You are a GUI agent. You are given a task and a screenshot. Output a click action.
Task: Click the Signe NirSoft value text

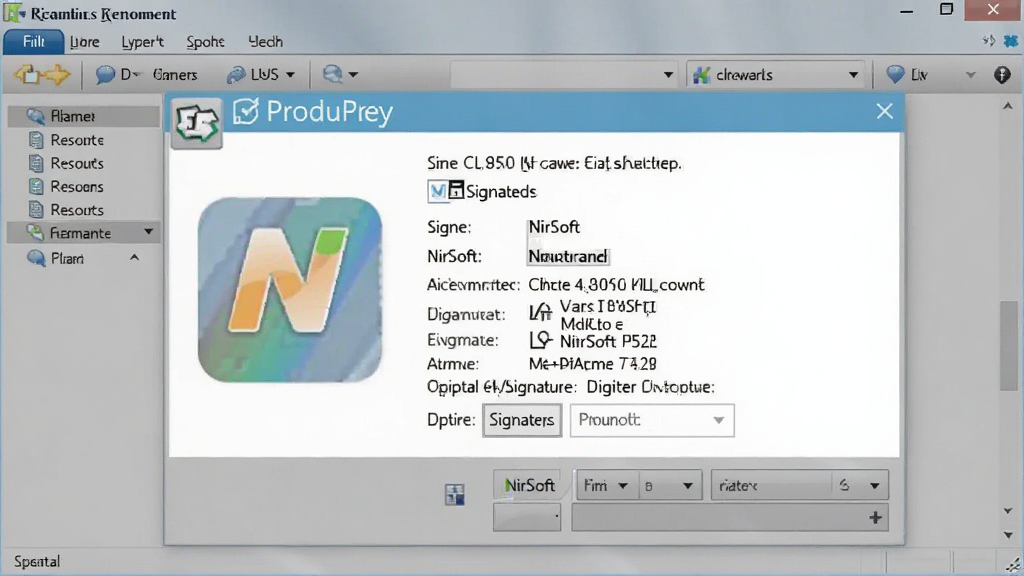(x=554, y=227)
